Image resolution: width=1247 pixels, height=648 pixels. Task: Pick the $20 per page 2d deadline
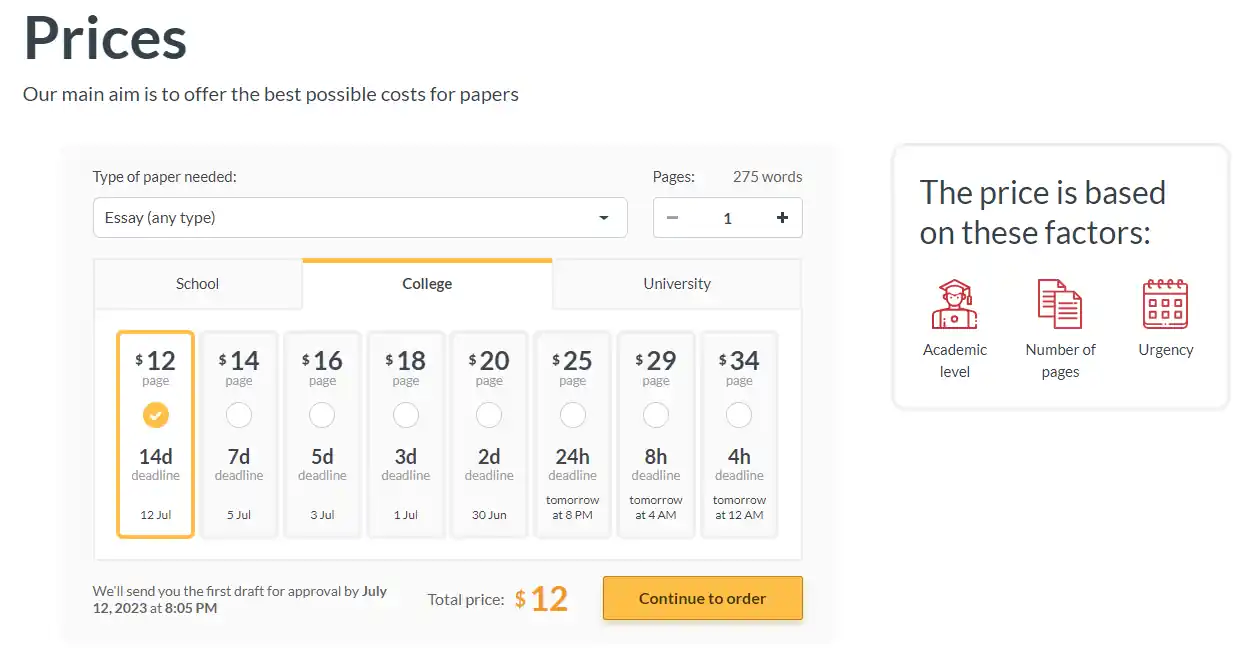[489, 414]
